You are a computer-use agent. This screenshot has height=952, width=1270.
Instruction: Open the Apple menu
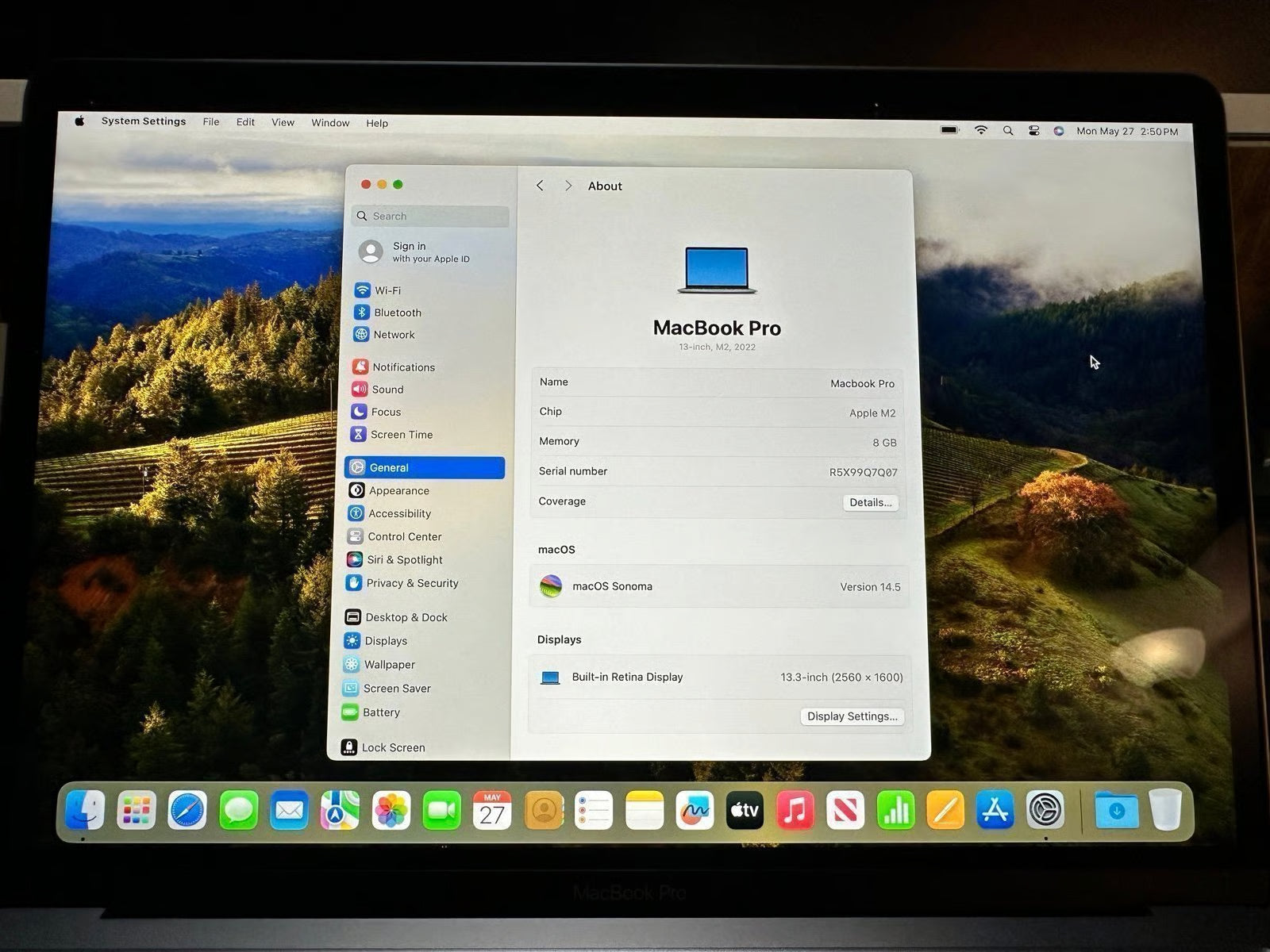tap(79, 121)
